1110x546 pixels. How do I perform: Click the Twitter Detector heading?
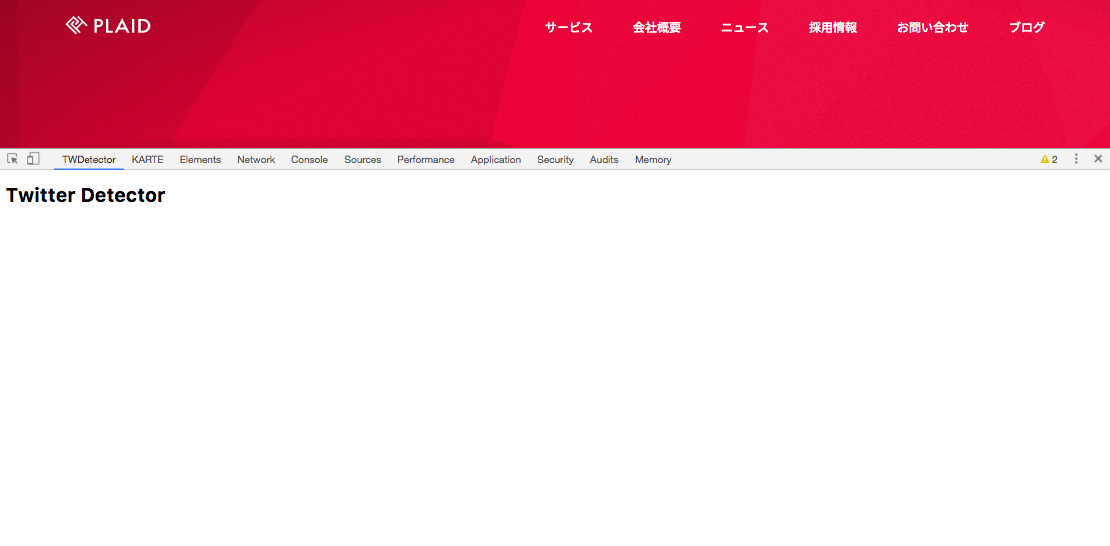[x=86, y=196]
